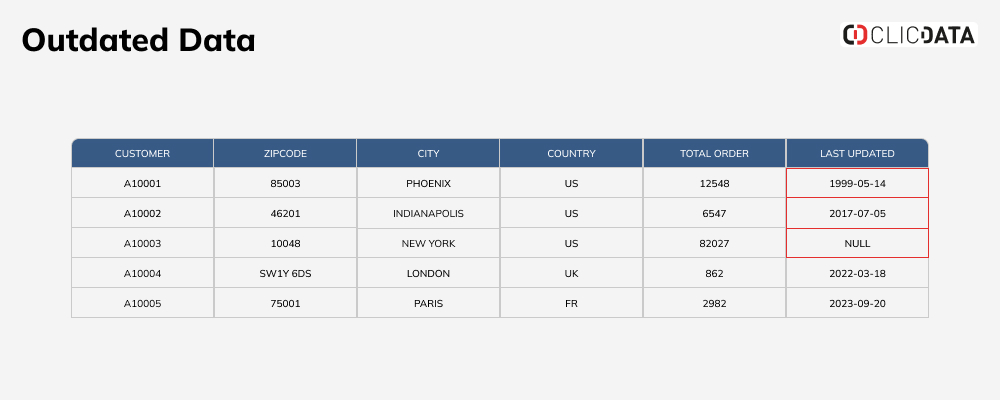
Task: Select the NEW YORK city cell
Action: pyautogui.click(x=428, y=243)
